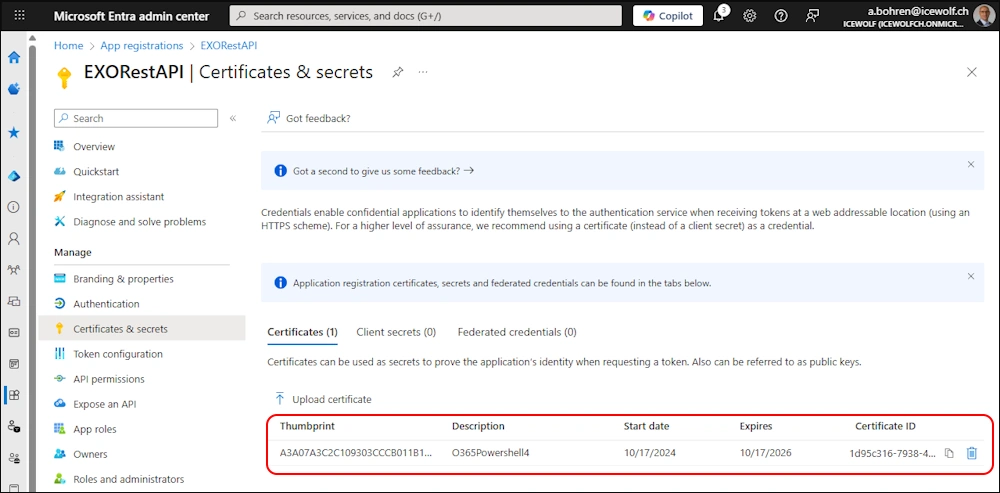The image size is (1000, 493).
Task: Copy the Certificate ID to clipboard
Action: pyautogui.click(x=949, y=453)
